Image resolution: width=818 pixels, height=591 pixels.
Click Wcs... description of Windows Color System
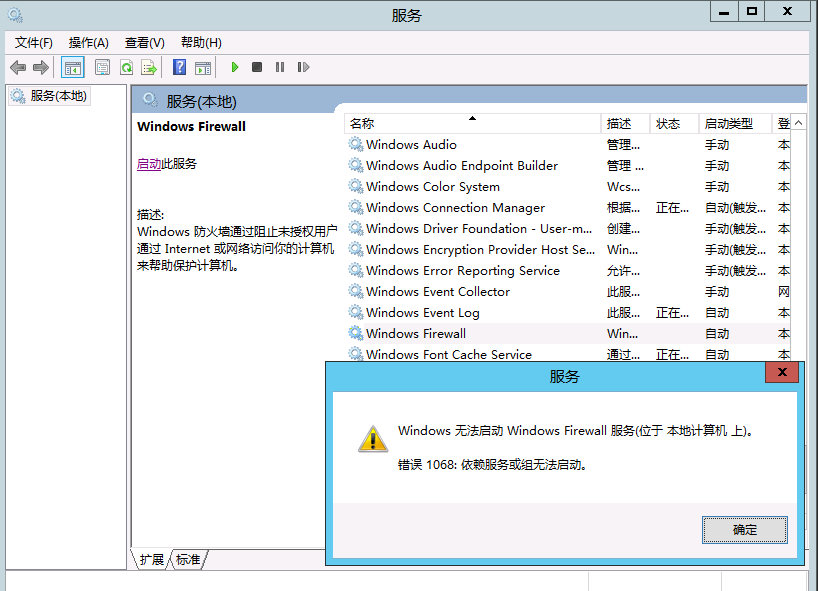coord(623,186)
